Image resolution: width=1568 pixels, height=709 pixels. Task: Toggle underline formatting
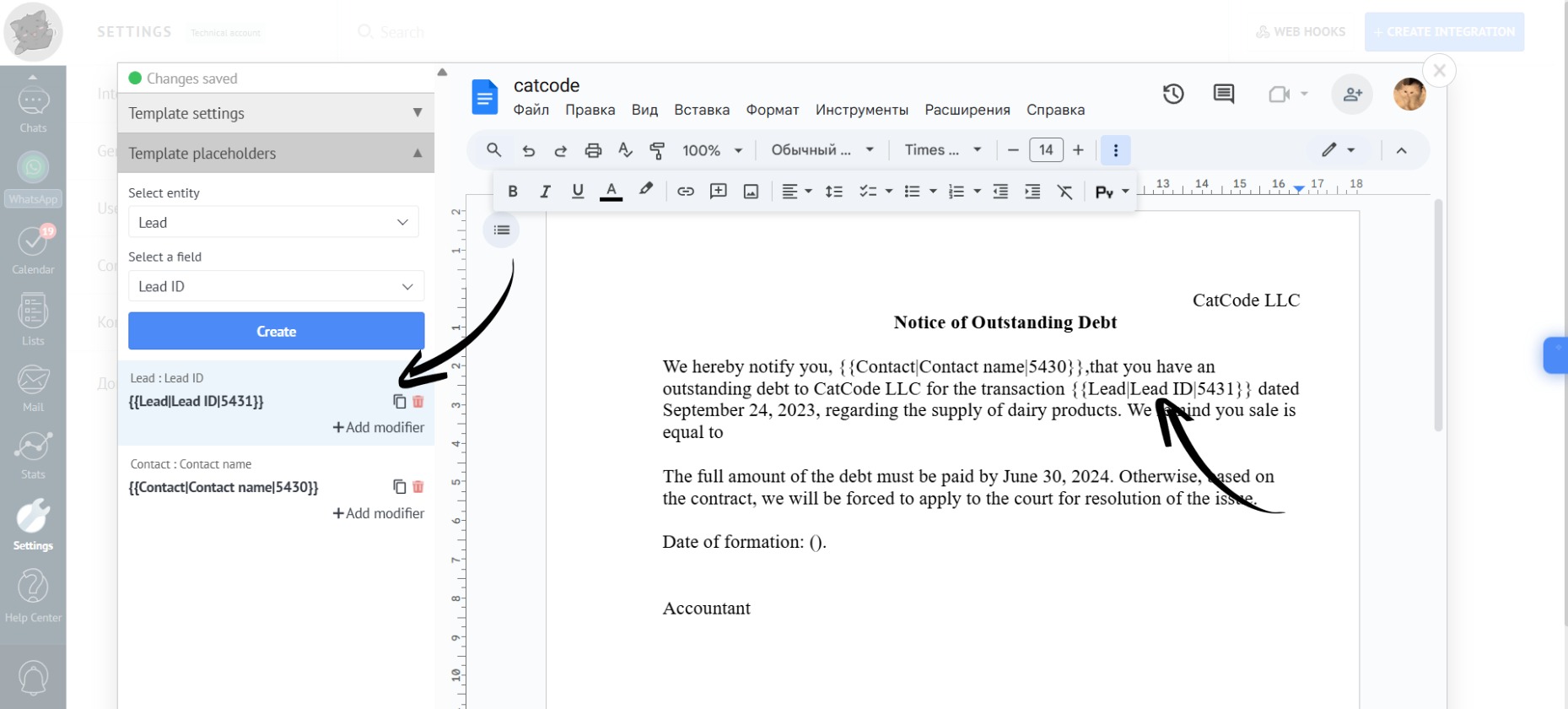coord(578,192)
